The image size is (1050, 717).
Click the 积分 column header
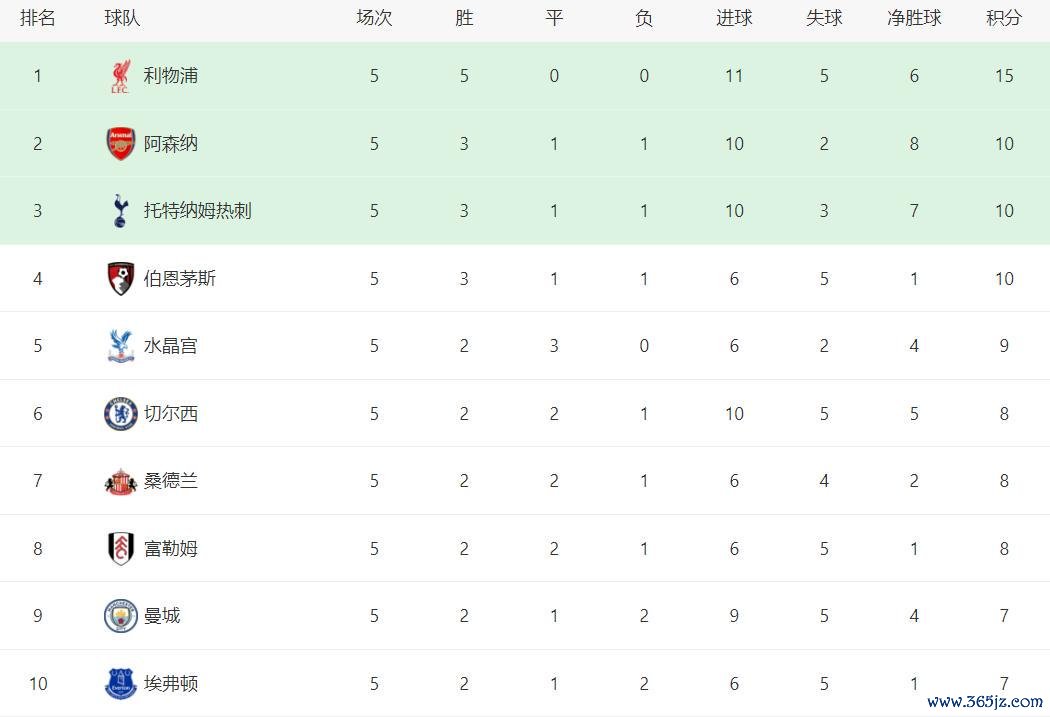[1004, 18]
